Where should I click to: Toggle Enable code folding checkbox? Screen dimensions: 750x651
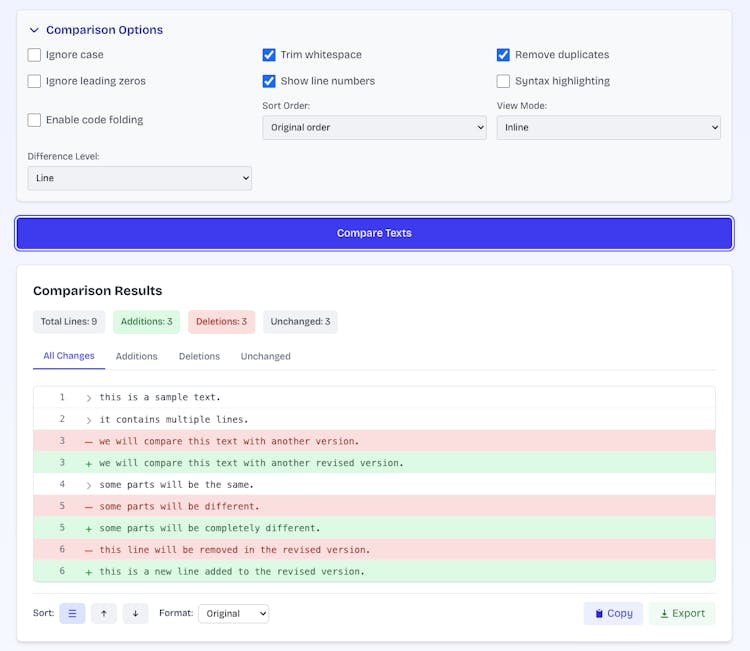pos(34,120)
